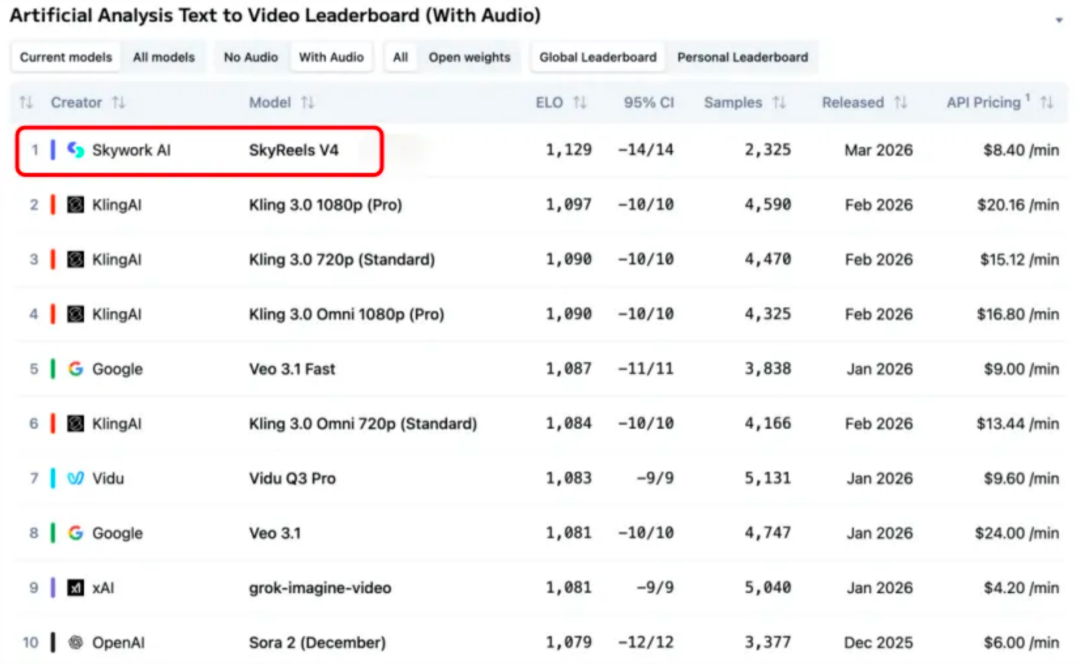
Task: Sort by API Pricing column arrows
Action: 1047,103
